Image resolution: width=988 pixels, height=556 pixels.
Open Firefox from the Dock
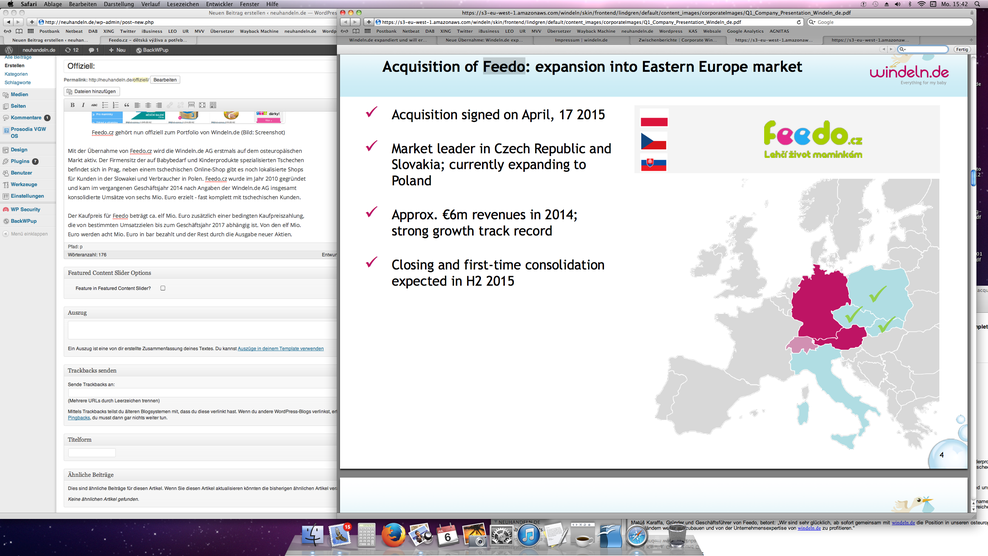[x=394, y=535]
